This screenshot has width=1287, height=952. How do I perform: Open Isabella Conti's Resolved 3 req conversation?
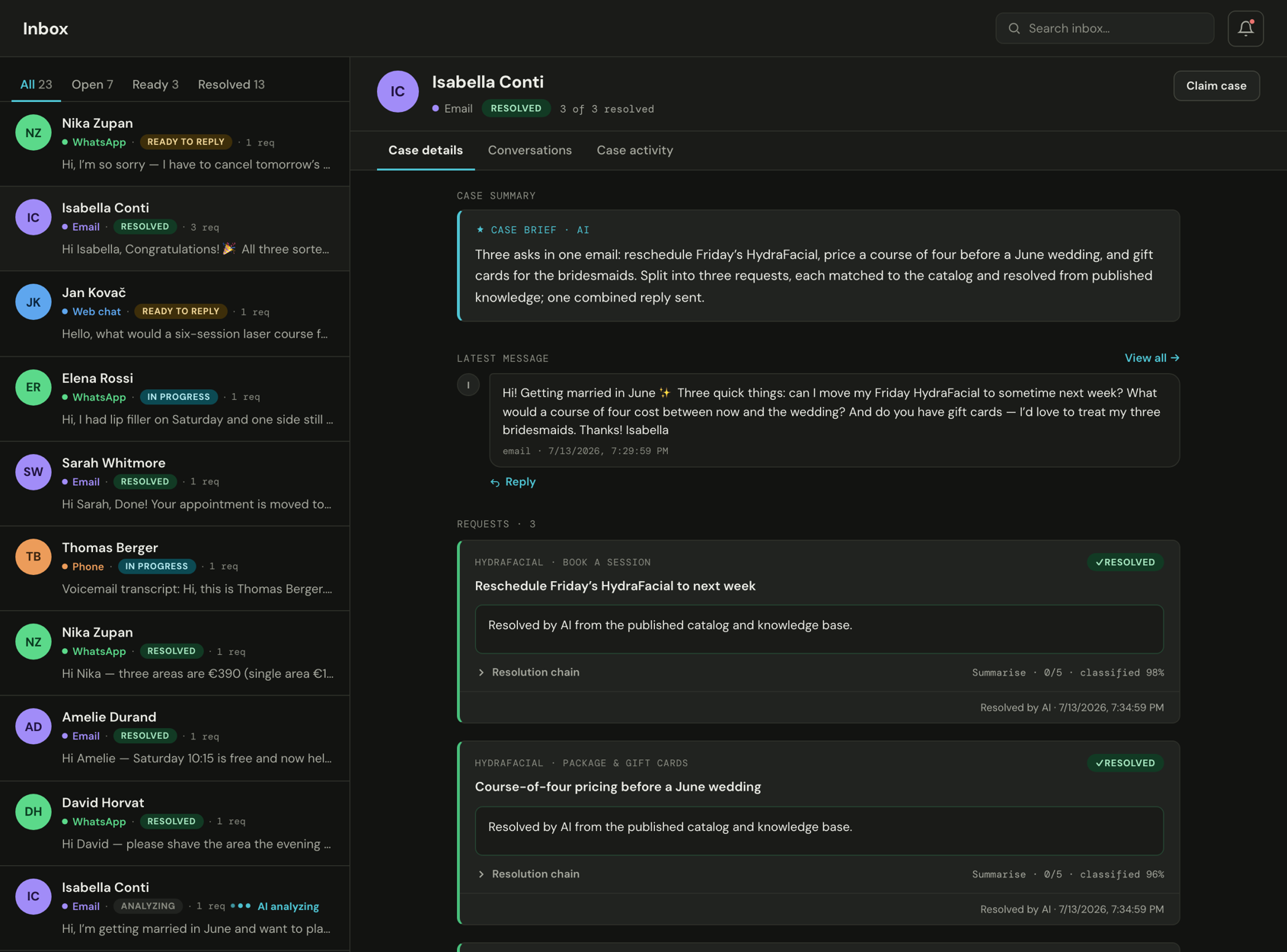click(174, 228)
